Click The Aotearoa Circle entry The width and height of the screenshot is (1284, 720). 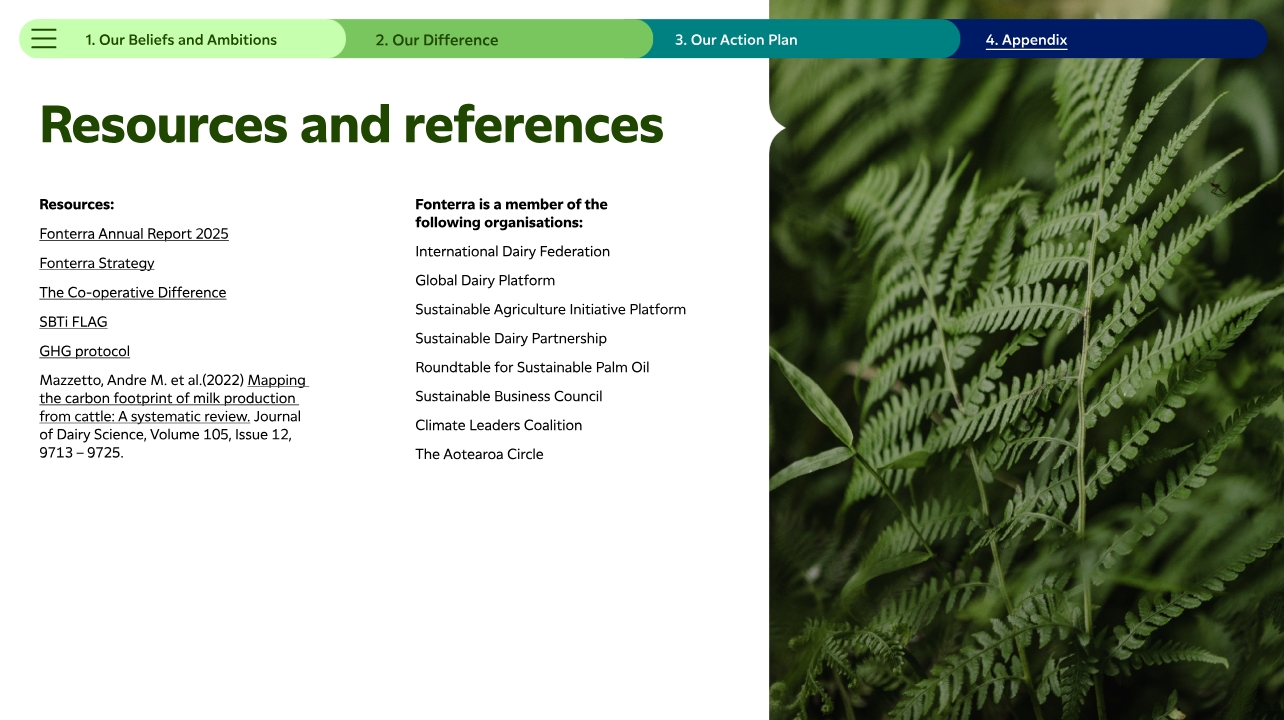(x=479, y=455)
